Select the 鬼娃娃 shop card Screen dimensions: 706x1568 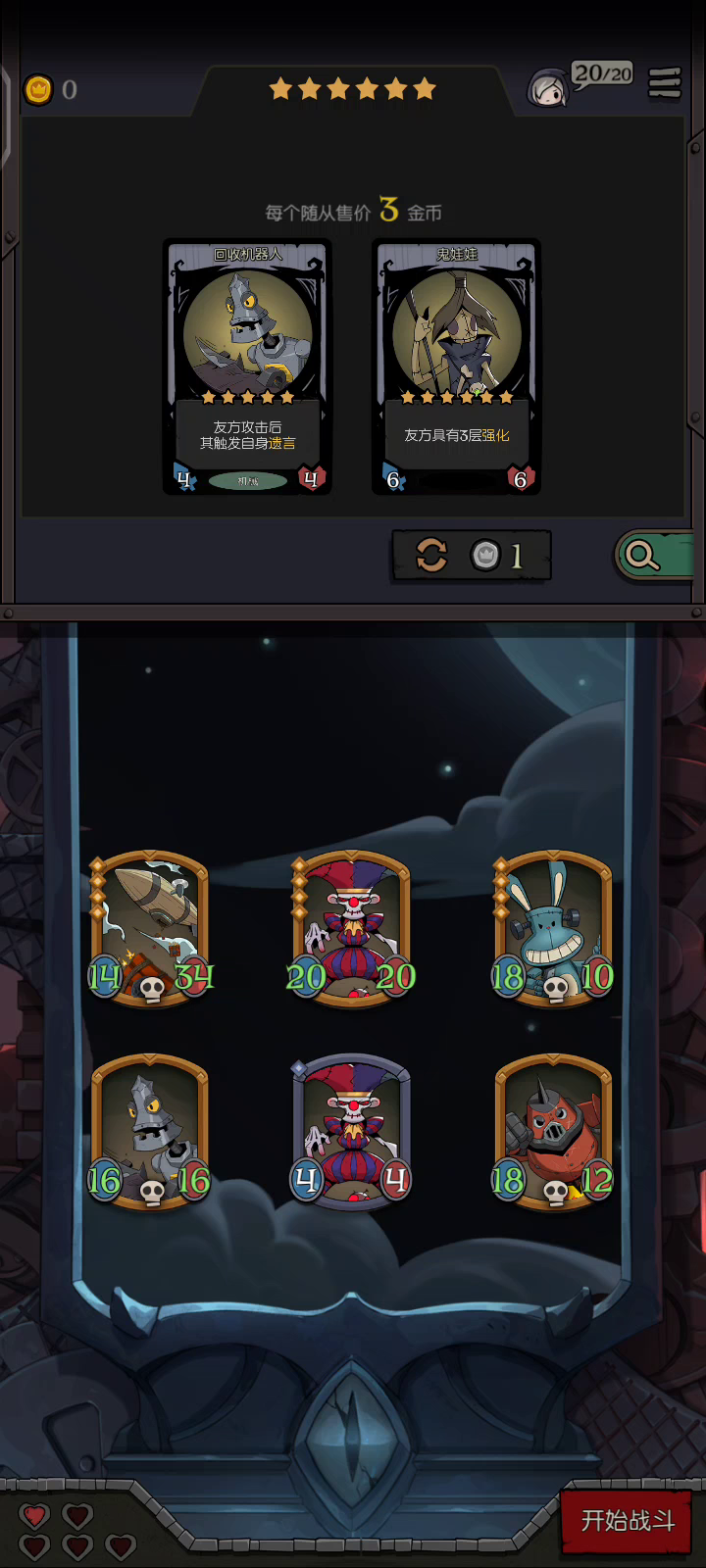[x=456, y=367]
